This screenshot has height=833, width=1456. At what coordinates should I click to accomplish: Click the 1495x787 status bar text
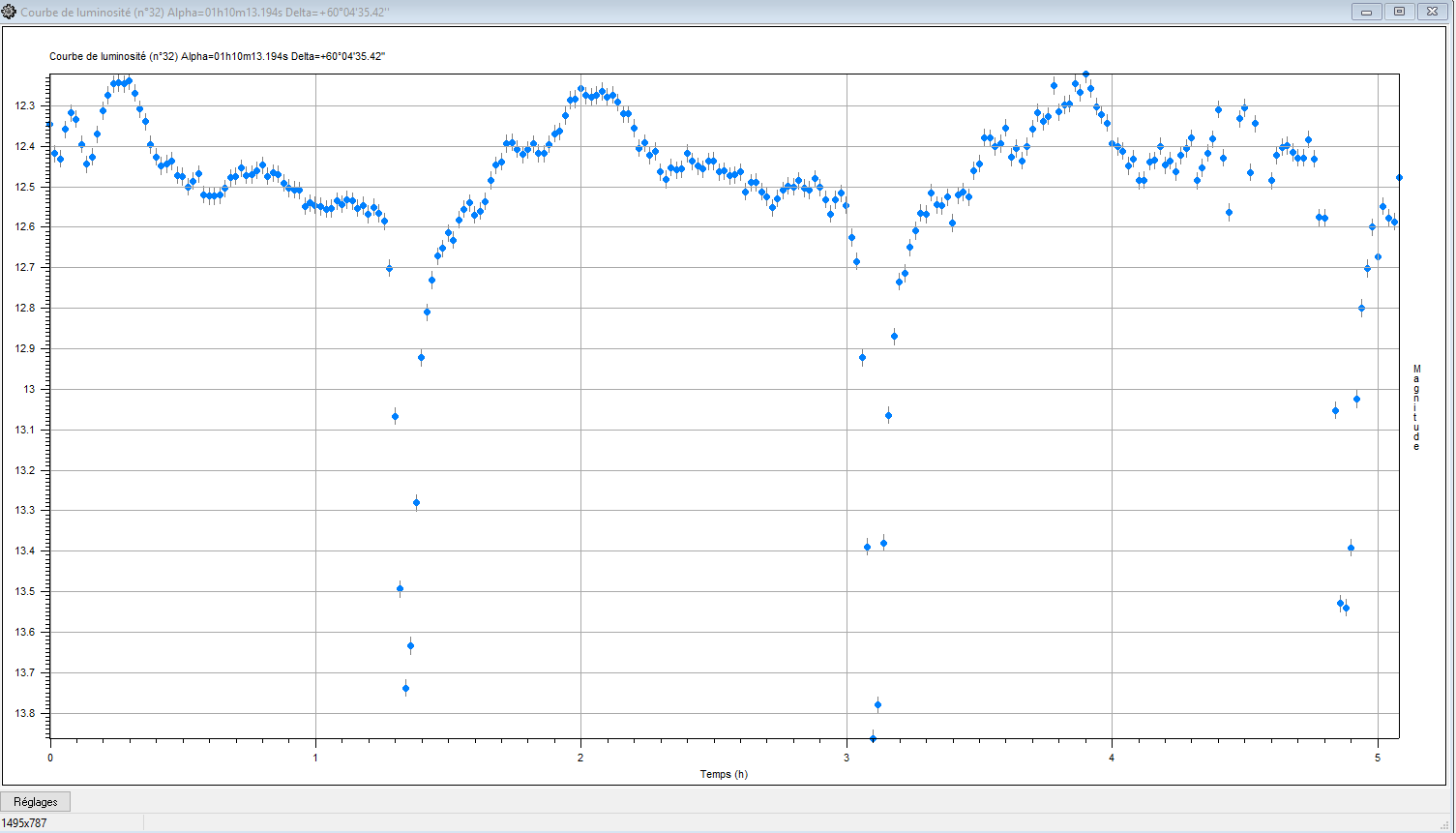click(x=24, y=823)
